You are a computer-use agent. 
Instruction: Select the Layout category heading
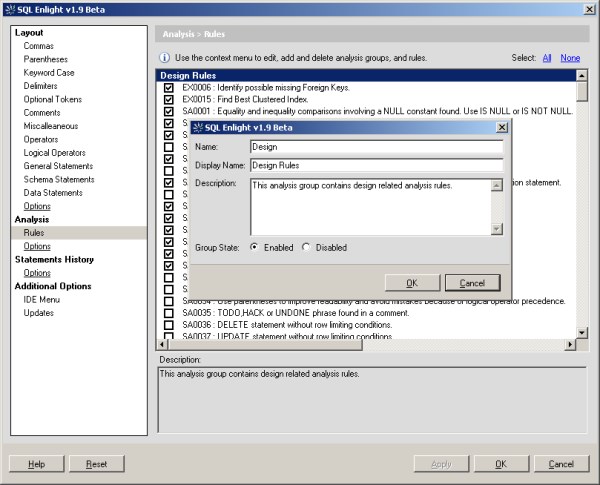point(29,33)
